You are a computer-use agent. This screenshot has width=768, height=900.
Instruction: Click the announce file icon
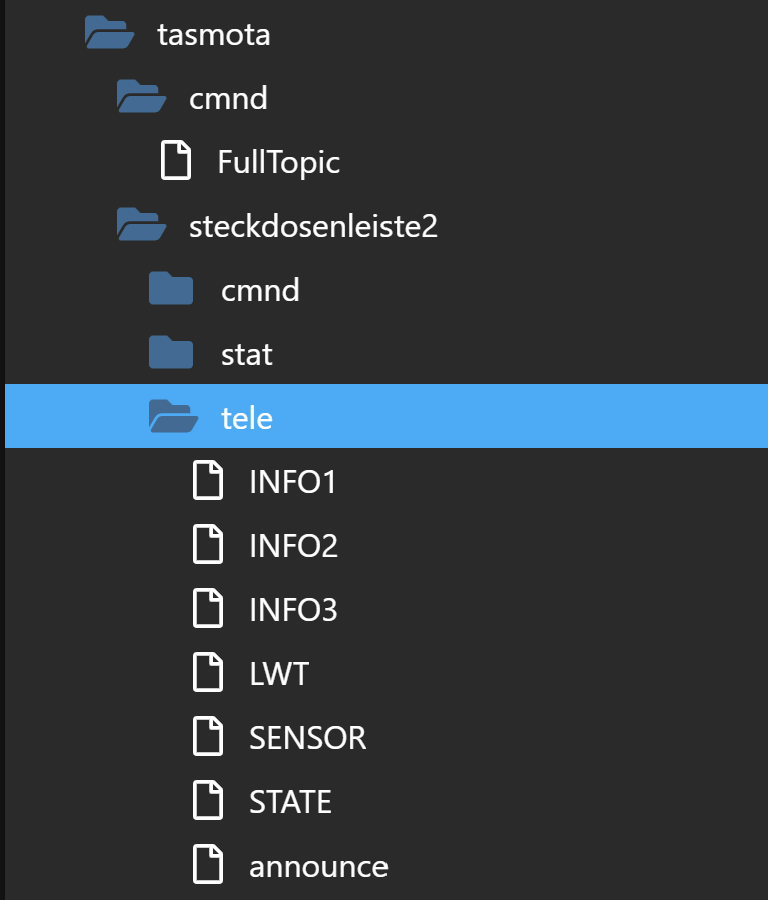click(x=207, y=865)
